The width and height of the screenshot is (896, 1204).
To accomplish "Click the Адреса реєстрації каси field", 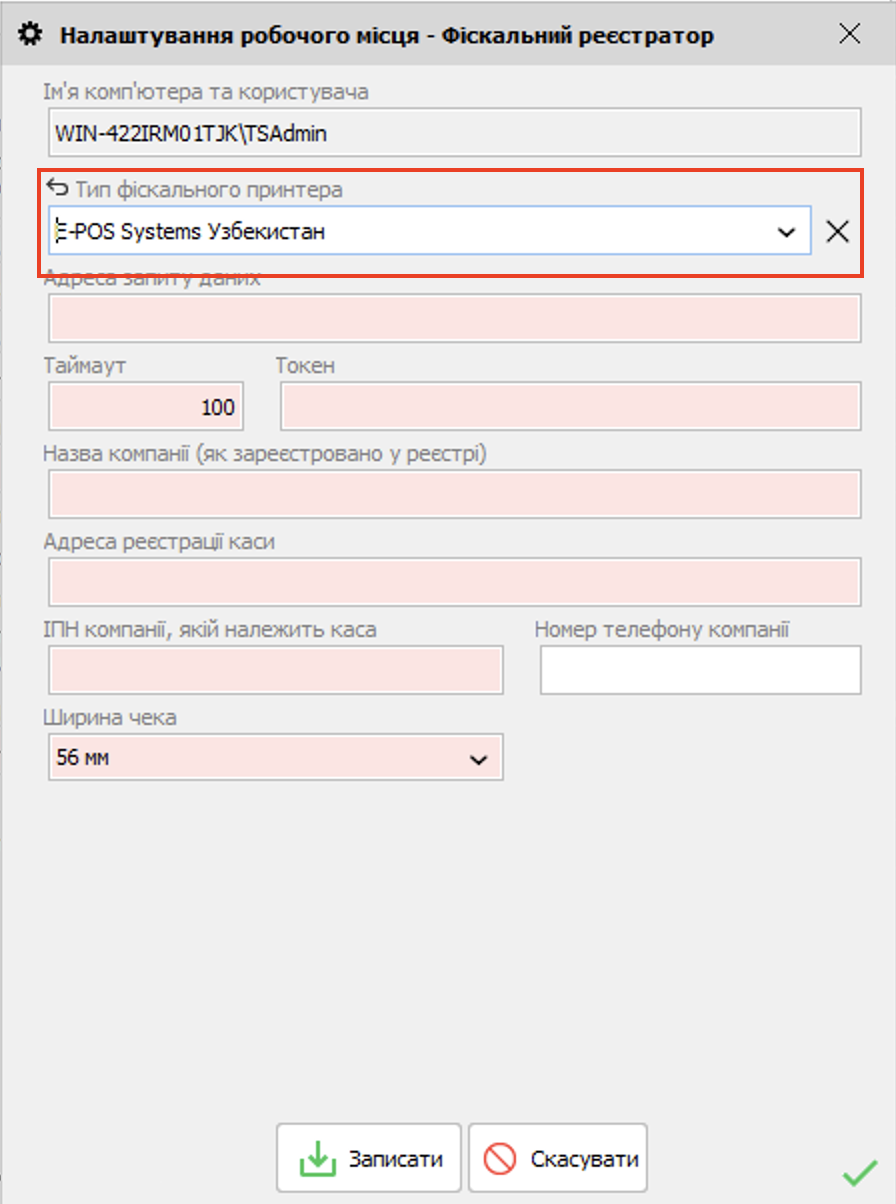I will click(455, 582).
